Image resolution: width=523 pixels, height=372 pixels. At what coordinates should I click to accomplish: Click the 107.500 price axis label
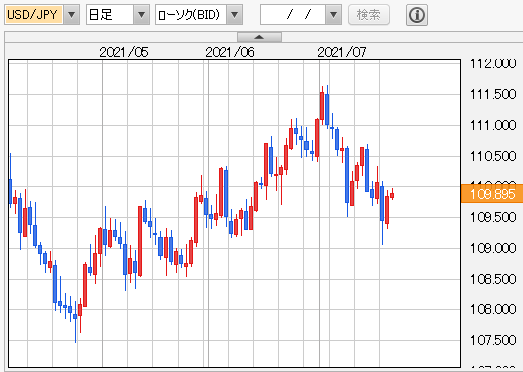pos(493,340)
